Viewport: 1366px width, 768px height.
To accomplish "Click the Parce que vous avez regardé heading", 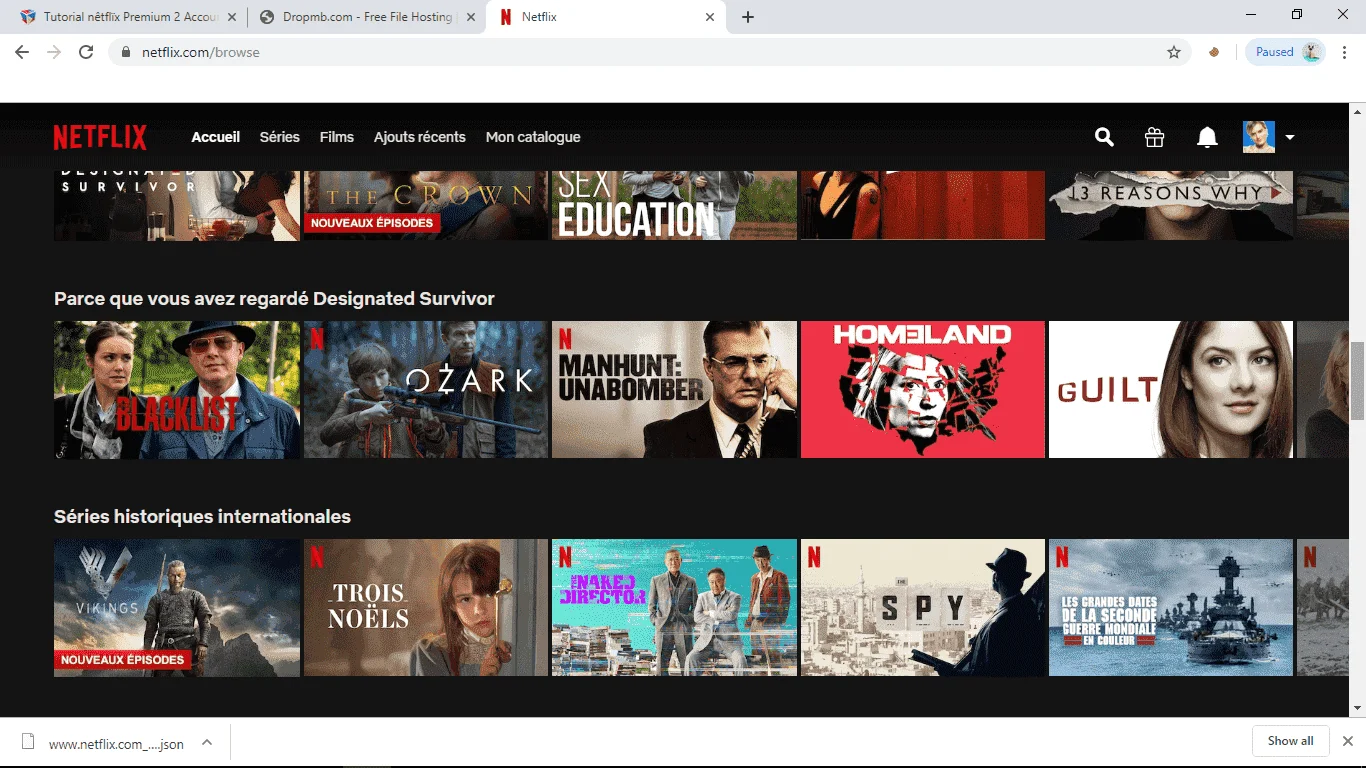I will 274,299.
